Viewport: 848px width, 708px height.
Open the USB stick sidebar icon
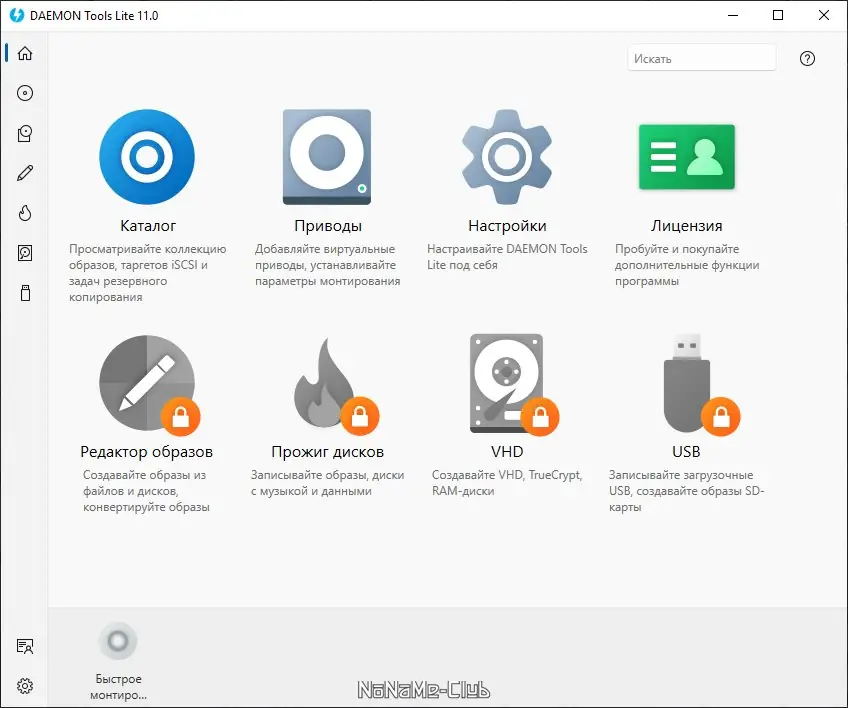coord(25,293)
